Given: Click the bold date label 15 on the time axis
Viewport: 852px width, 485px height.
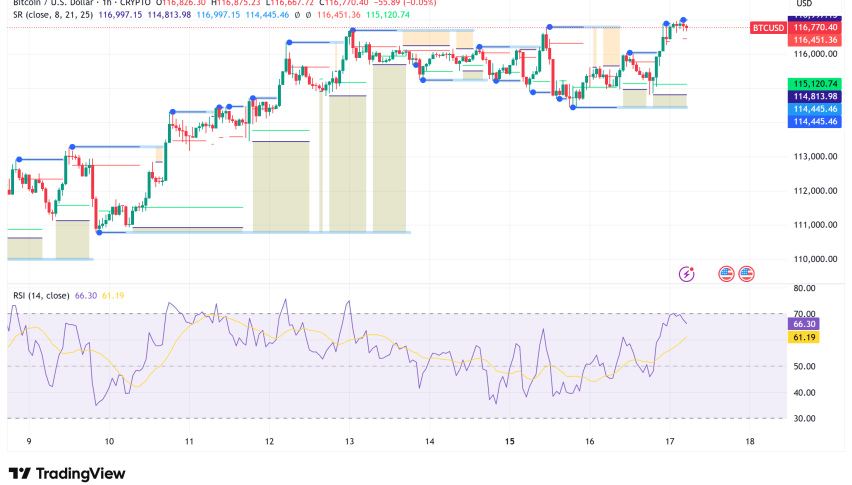Looking at the screenshot, I should click(x=510, y=442).
